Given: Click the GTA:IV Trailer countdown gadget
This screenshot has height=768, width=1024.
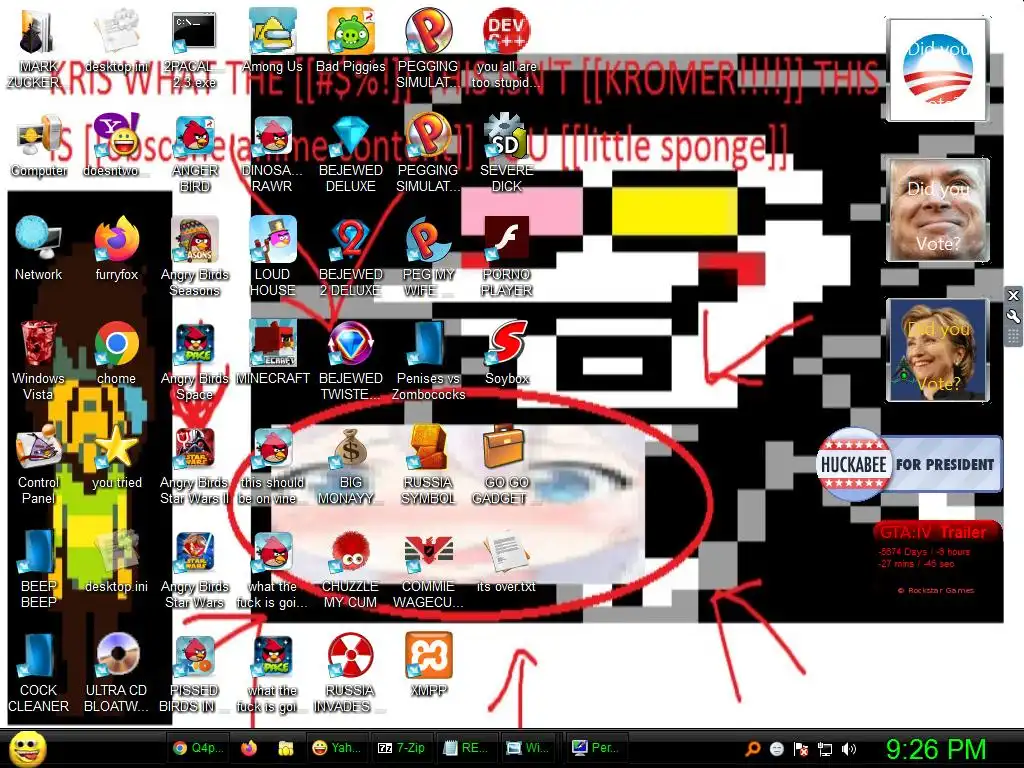Looking at the screenshot, I should click(936, 560).
